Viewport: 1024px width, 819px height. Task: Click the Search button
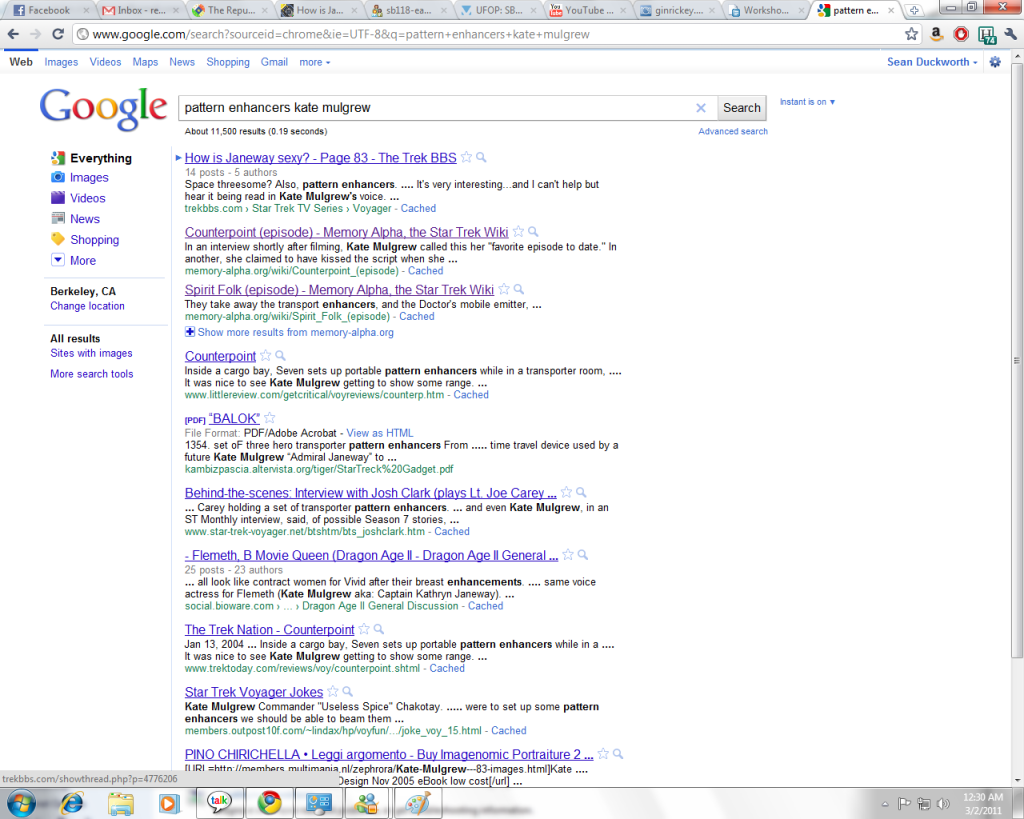(x=741, y=108)
